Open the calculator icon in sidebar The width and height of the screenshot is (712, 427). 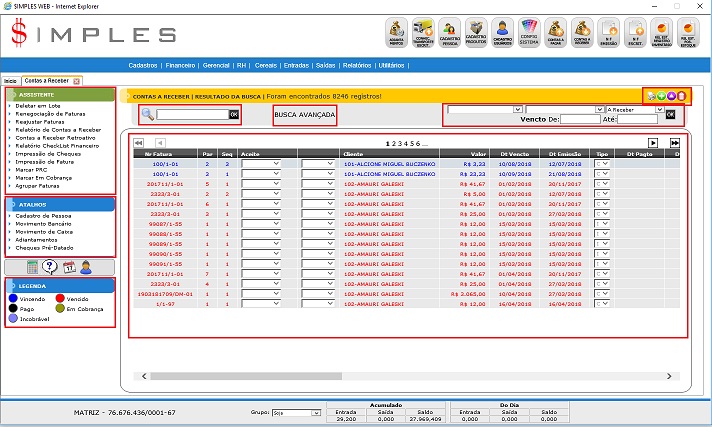tap(33, 267)
